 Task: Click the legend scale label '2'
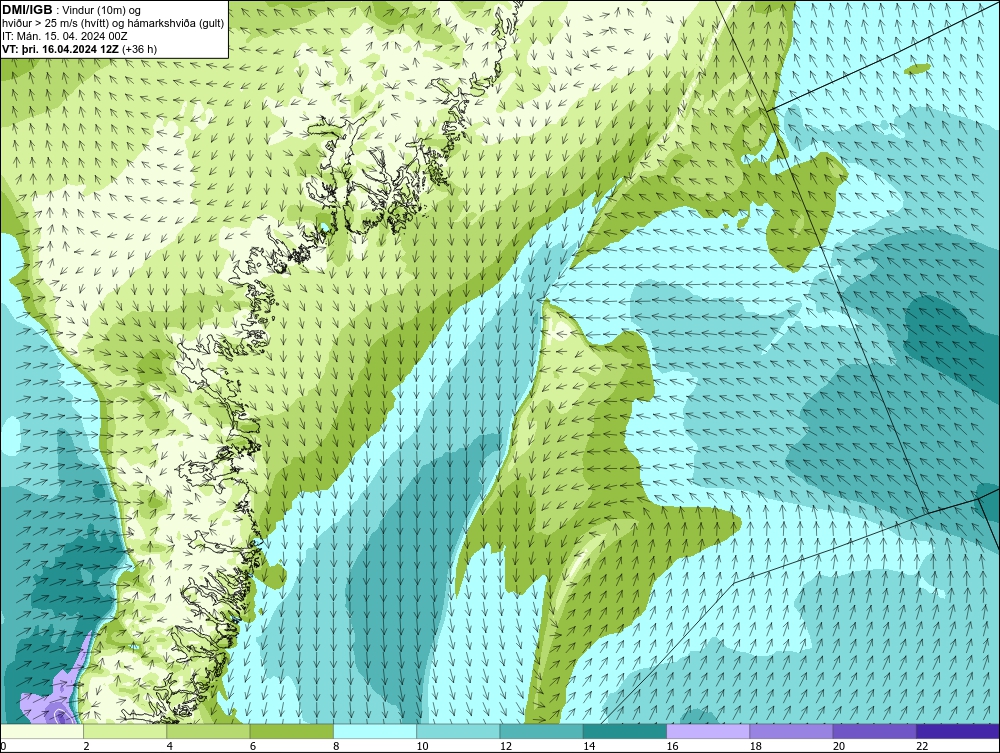click(86, 747)
